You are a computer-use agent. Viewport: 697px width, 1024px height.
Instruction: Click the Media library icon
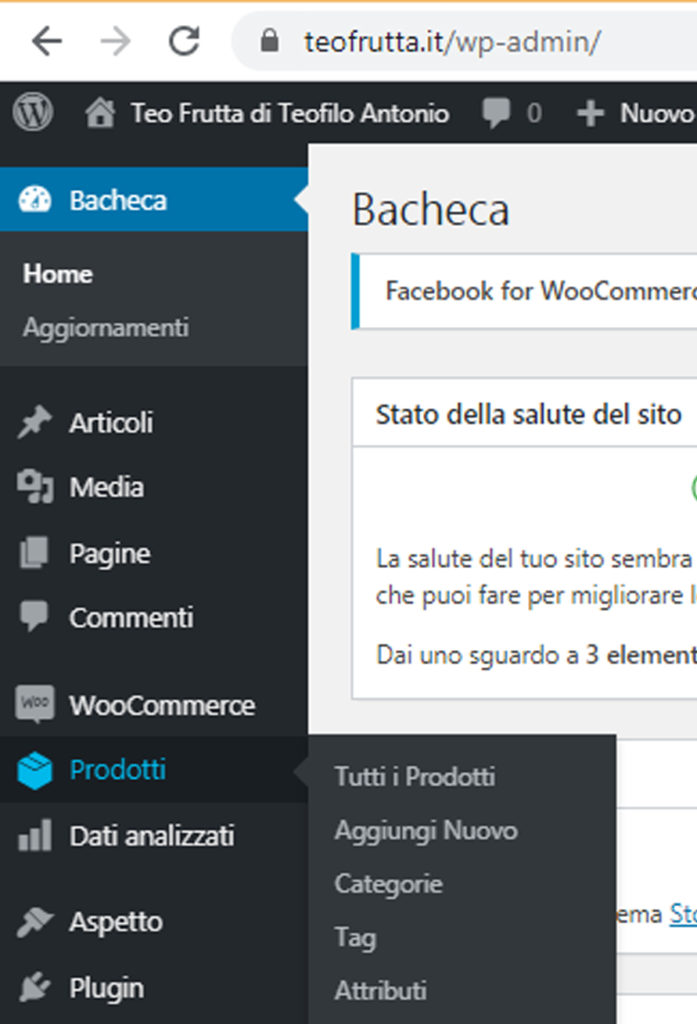pyautogui.click(x=35, y=487)
